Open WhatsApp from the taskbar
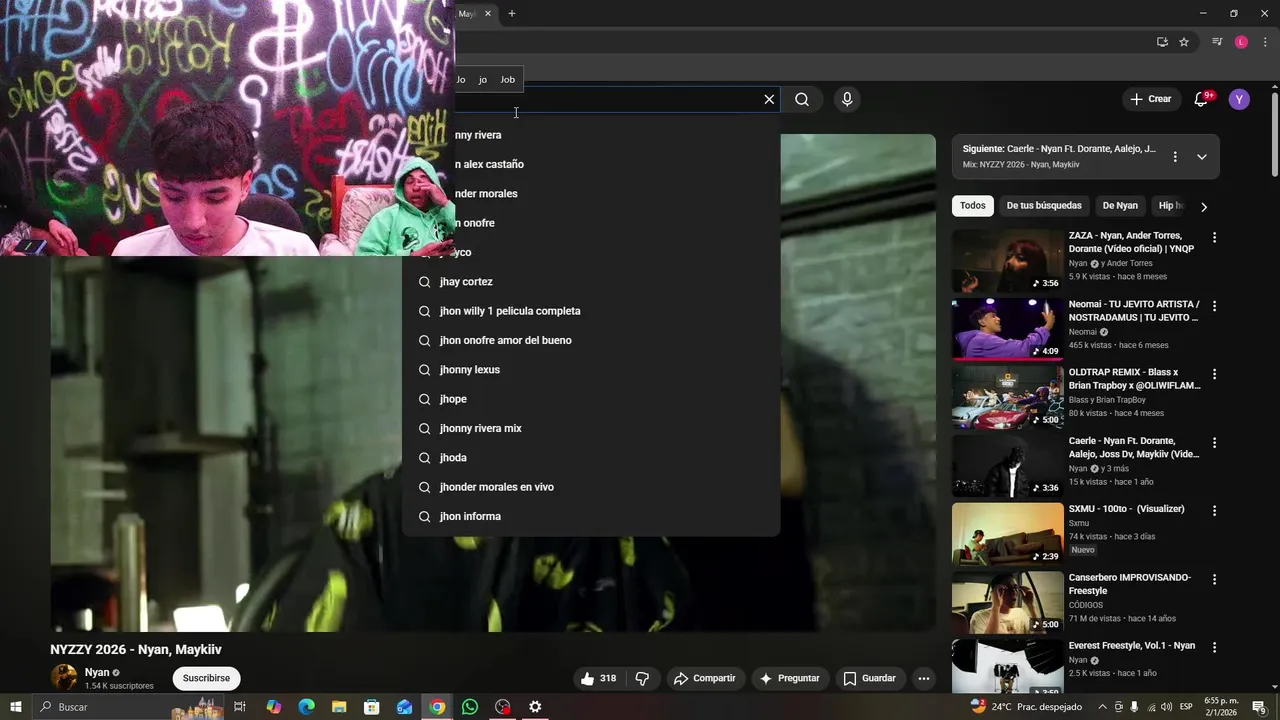This screenshot has width=1280, height=720. pyautogui.click(x=470, y=707)
